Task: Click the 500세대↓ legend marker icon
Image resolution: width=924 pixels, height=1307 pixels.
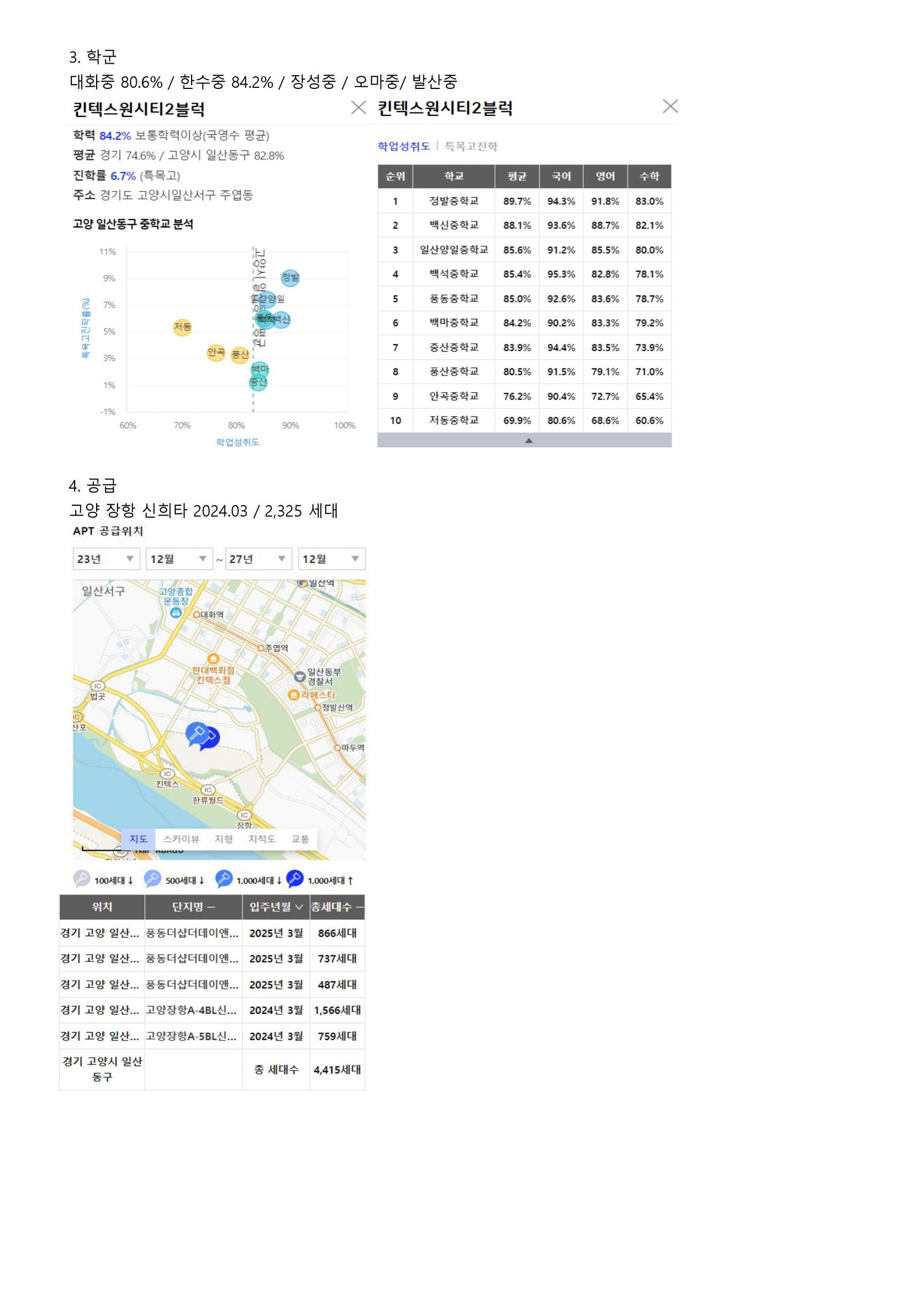Action: point(153,879)
